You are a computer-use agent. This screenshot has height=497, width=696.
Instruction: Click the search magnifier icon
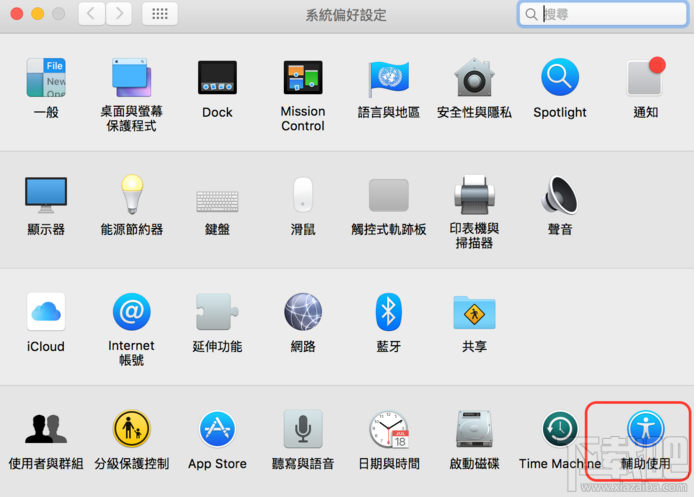(x=531, y=15)
